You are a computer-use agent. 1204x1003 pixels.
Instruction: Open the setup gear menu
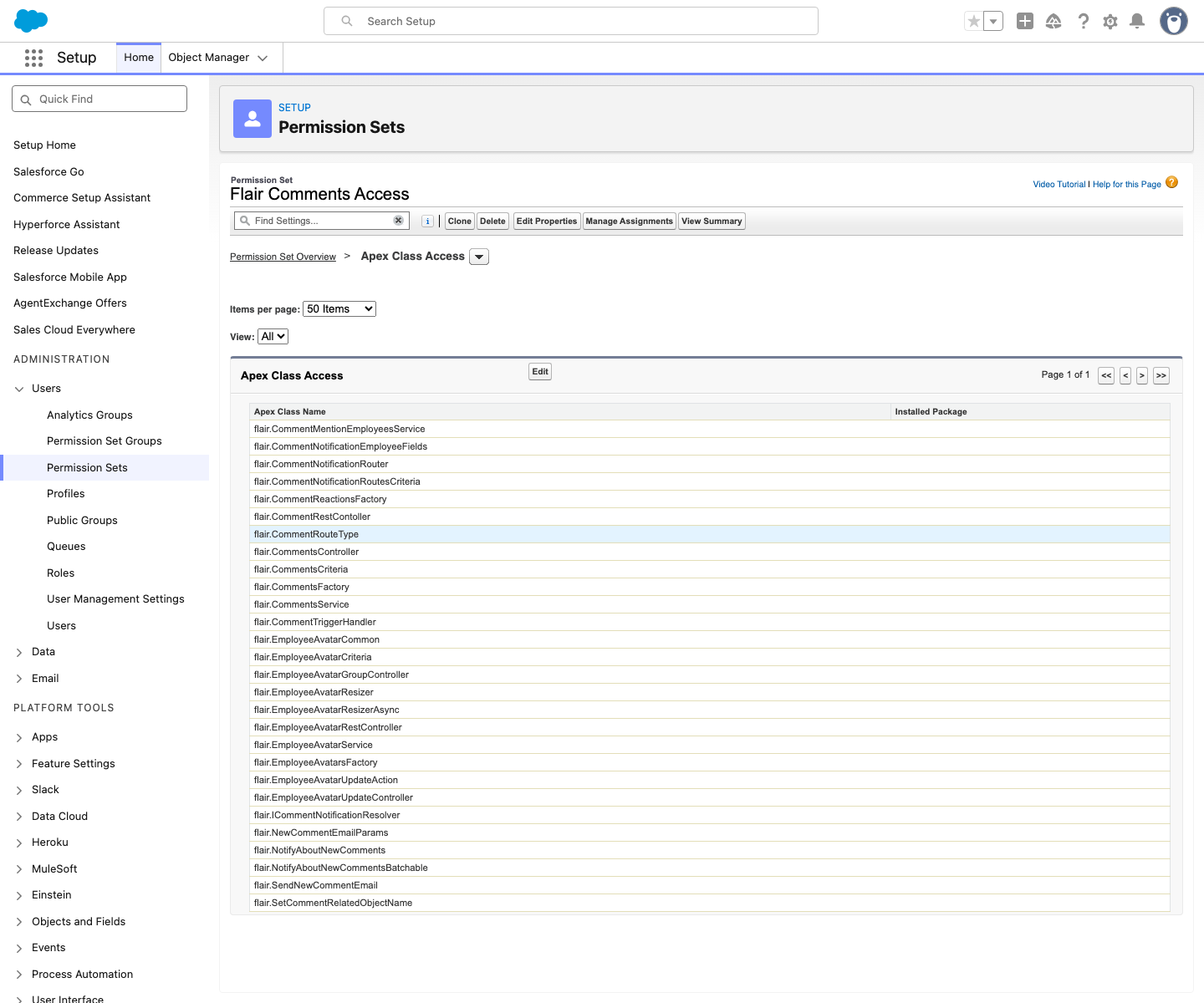tap(1110, 21)
